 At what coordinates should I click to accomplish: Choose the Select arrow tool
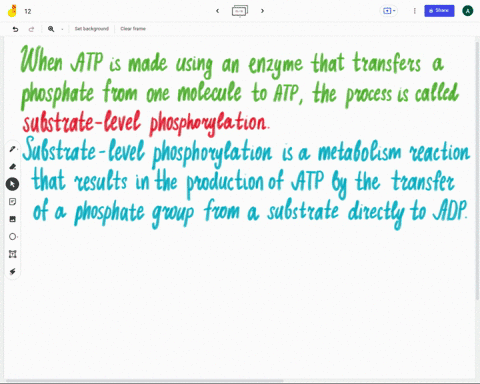[12, 184]
